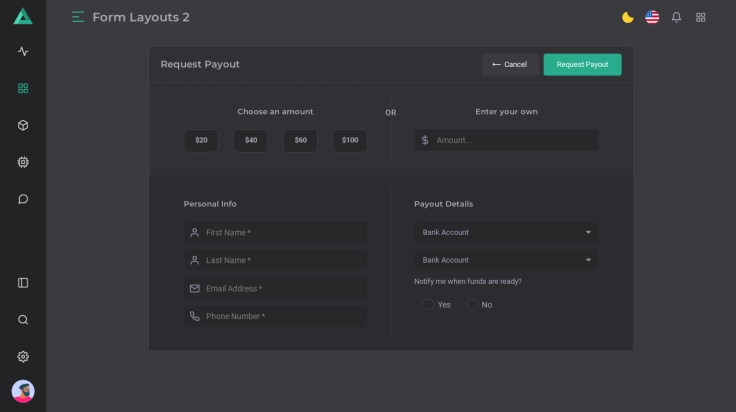Click the notification bell icon

[676, 17]
